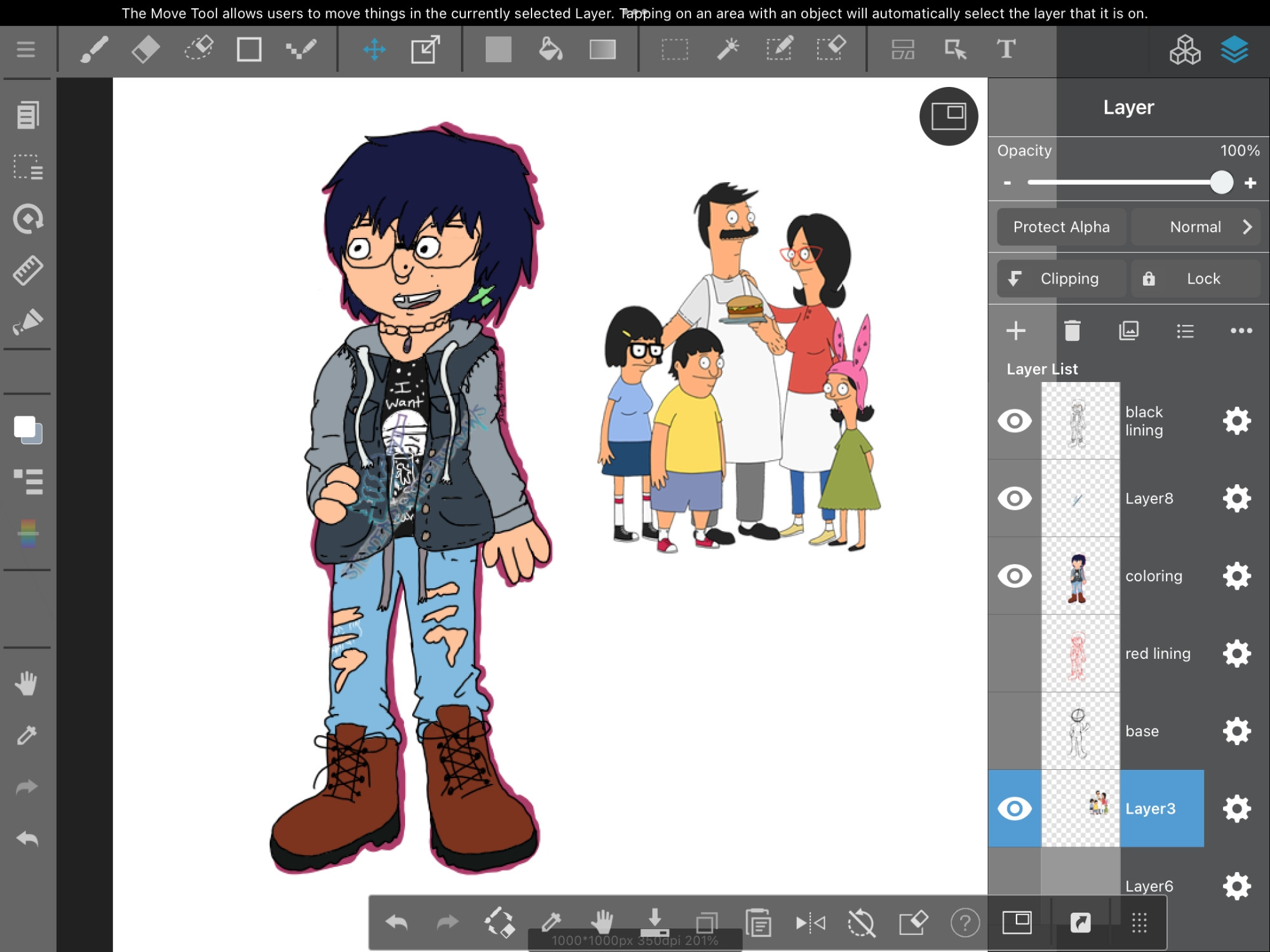This screenshot has height=952, width=1270.
Task: Open the selection menu in left sidebar
Action: click(28, 167)
